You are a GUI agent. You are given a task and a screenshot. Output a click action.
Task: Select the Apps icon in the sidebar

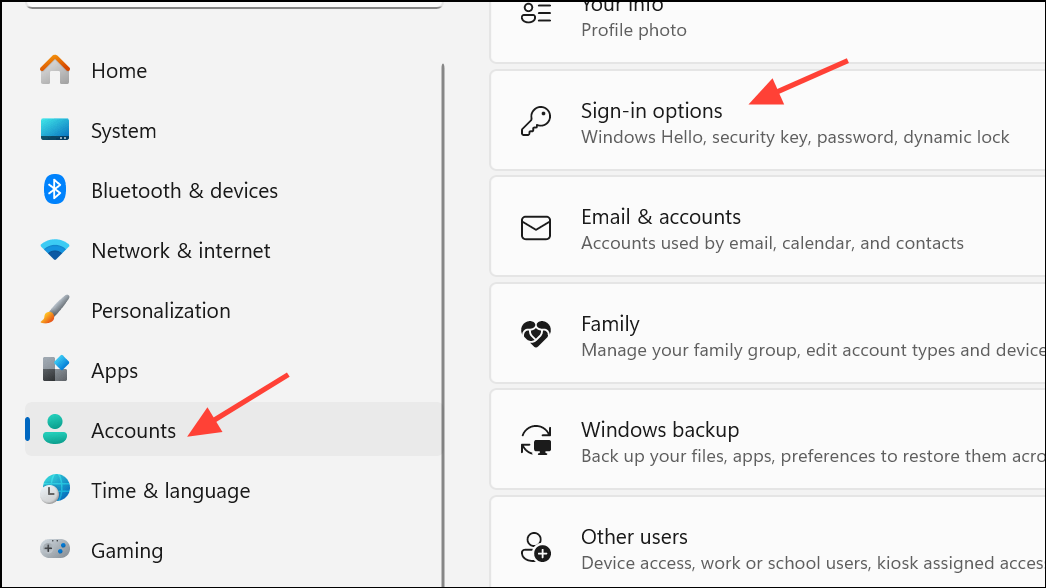point(54,370)
